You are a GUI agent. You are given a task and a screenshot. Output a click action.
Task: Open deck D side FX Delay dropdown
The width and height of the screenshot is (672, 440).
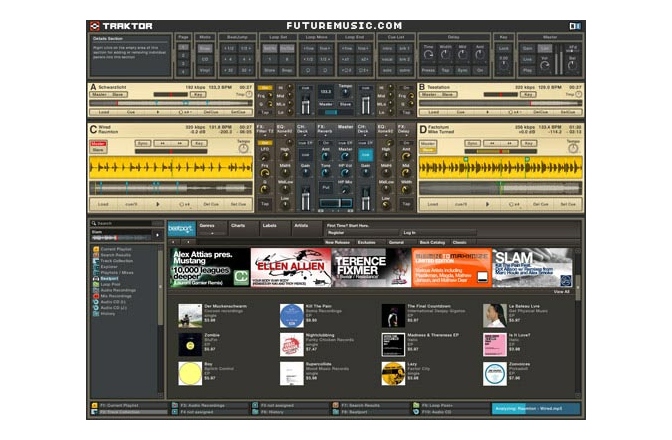click(404, 129)
